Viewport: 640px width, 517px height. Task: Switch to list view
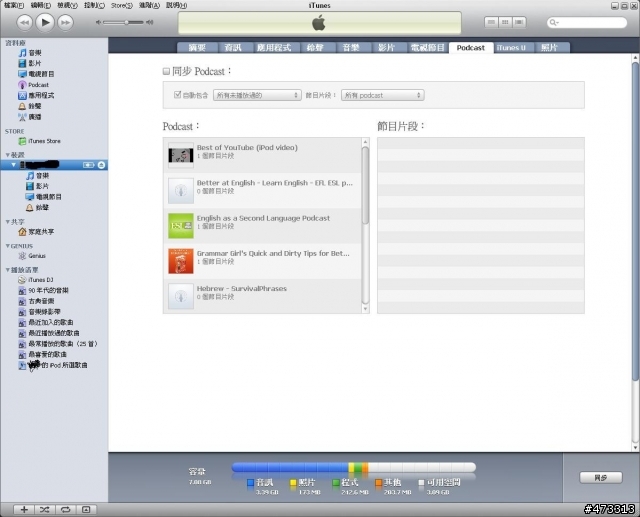click(491, 22)
